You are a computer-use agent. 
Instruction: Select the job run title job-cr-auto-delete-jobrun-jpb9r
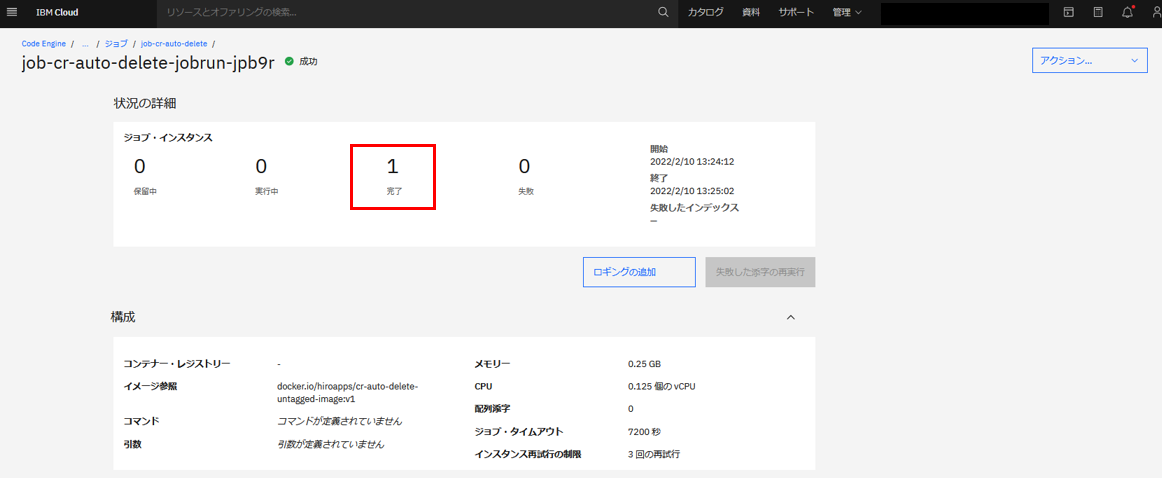click(x=148, y=63)
